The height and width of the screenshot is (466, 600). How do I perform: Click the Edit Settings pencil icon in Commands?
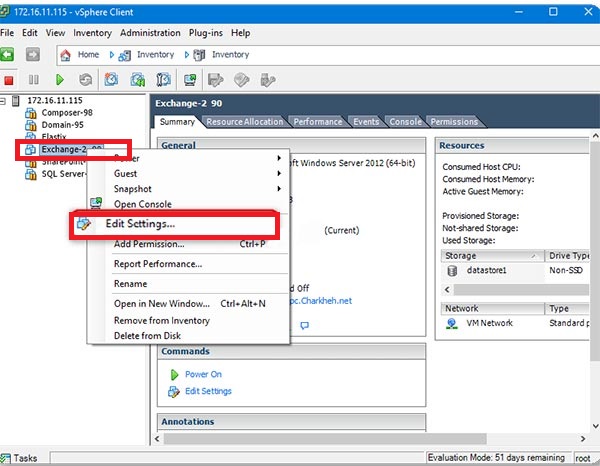[174, 391]
